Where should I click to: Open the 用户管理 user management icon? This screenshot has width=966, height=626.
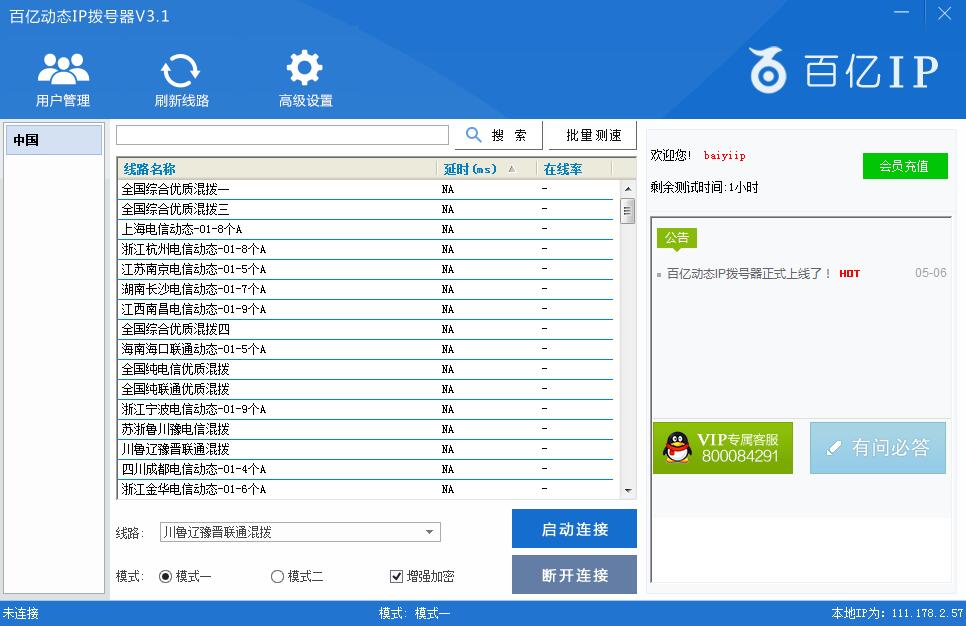[x=63, y=79]
